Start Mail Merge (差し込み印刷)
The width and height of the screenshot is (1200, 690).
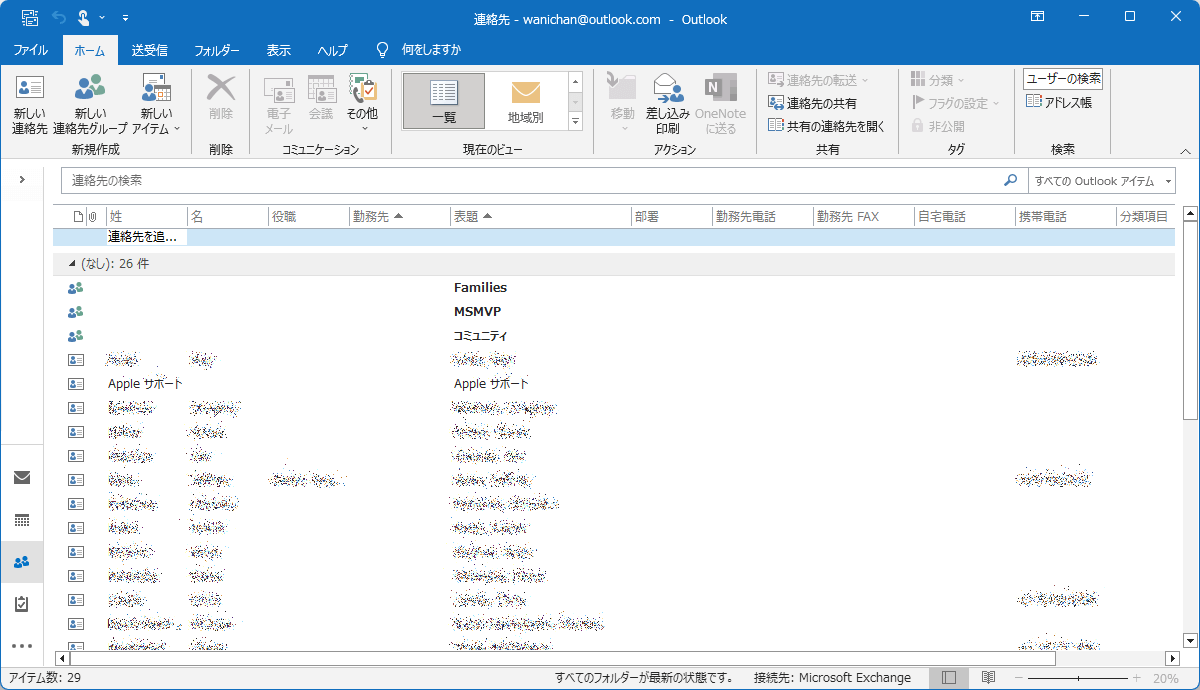coord(668,104)
